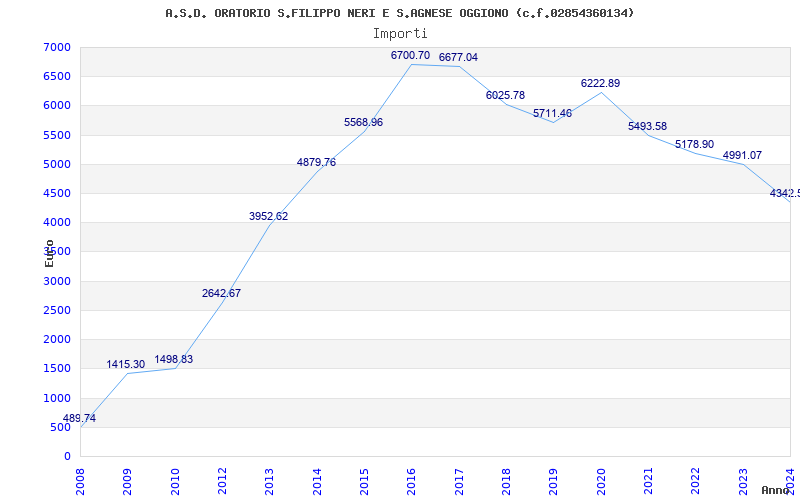
Task: Click the Euro y-axis title
Action: [49, 253]
